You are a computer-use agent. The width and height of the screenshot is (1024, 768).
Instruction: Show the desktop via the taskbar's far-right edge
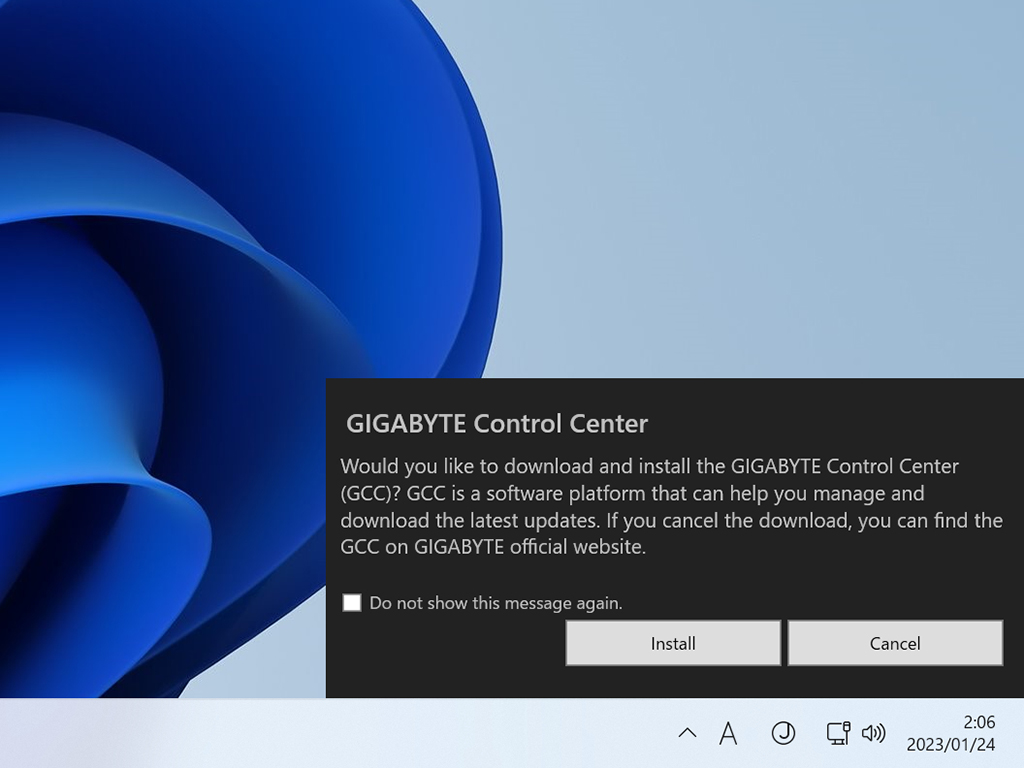click(1020, 733)
